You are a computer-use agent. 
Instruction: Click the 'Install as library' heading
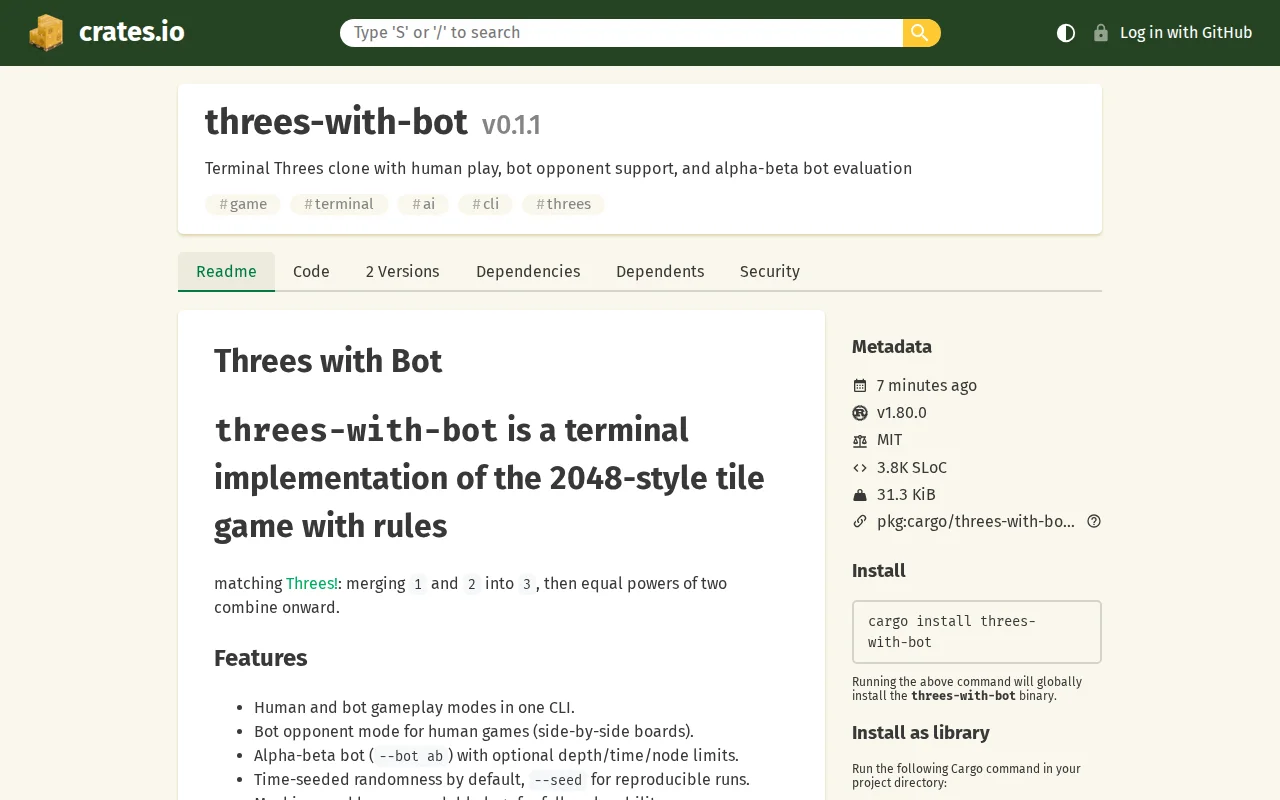pyautogui.click(x=921, y=733)
